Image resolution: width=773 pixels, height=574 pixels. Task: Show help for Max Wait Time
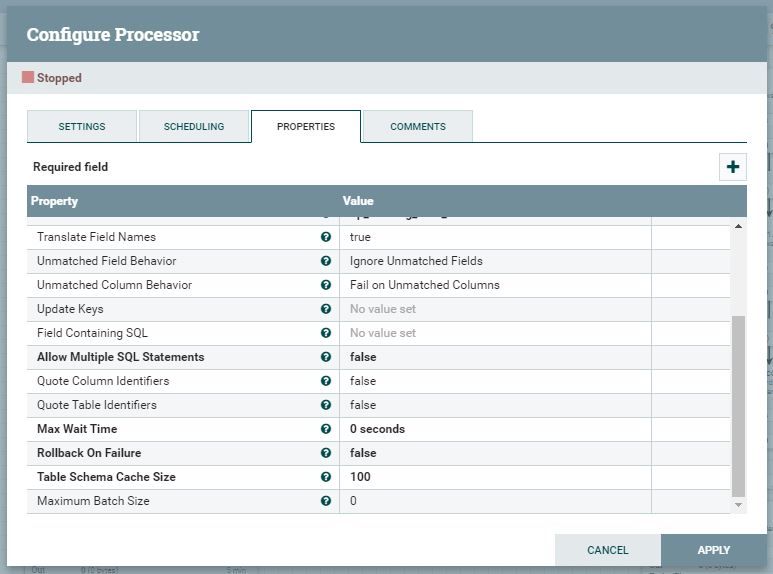point(326,429)
